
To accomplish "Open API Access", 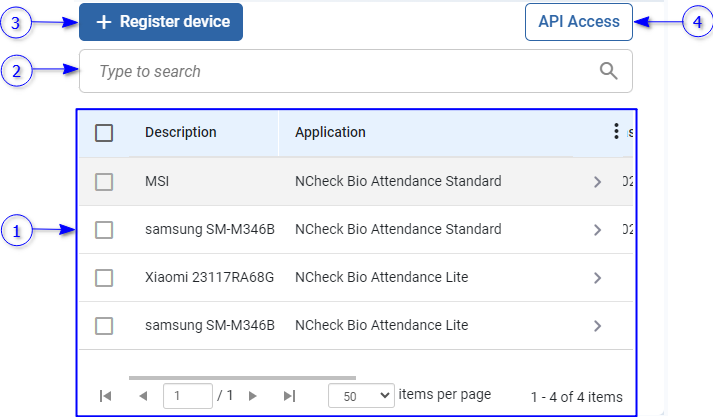I will pos(578,22).
